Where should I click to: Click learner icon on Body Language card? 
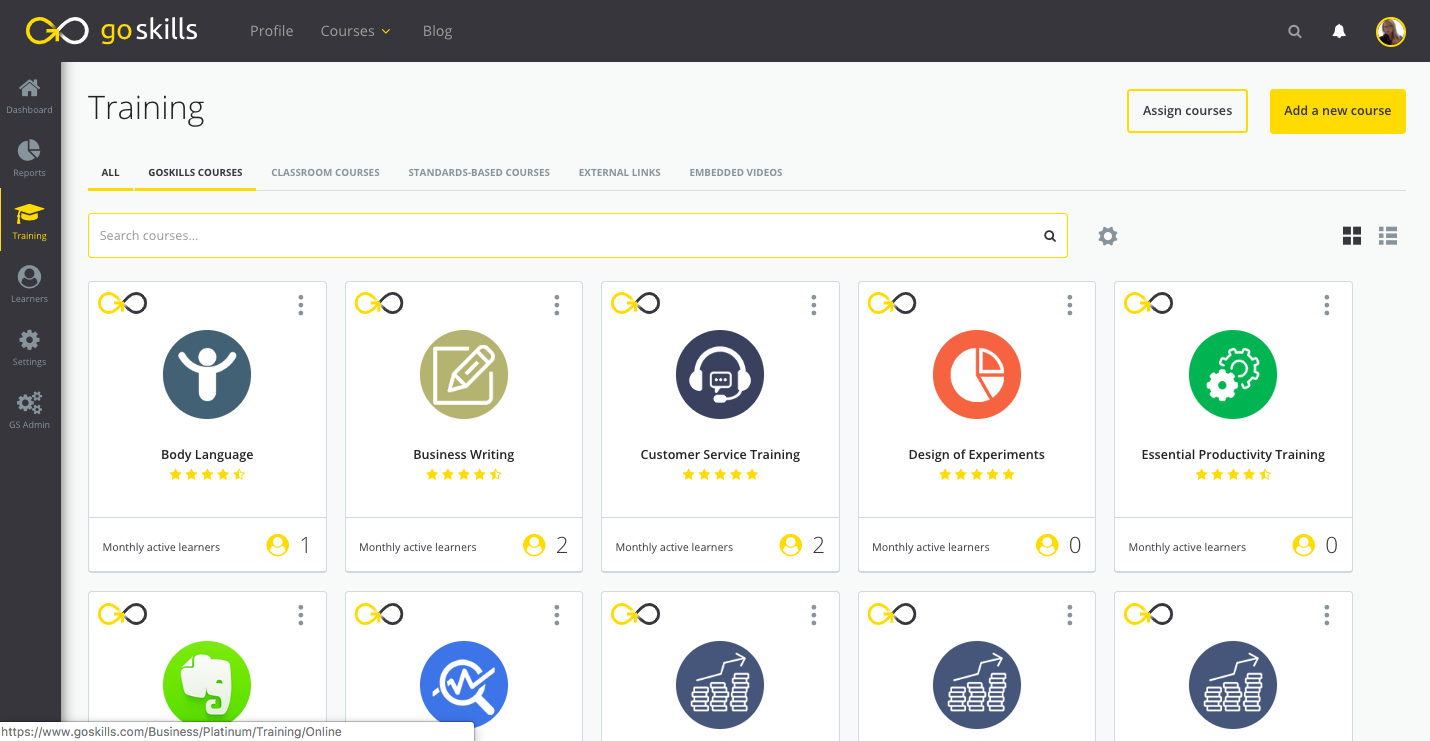tap(278, 545)
